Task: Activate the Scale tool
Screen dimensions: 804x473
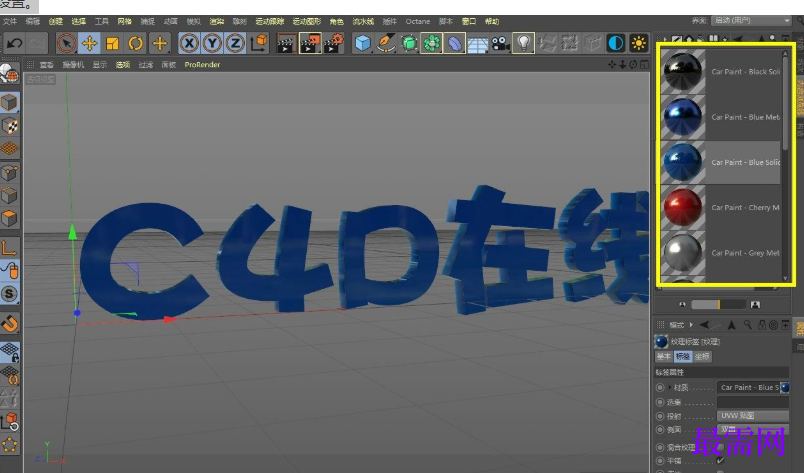Action: [x=112, y=43]
